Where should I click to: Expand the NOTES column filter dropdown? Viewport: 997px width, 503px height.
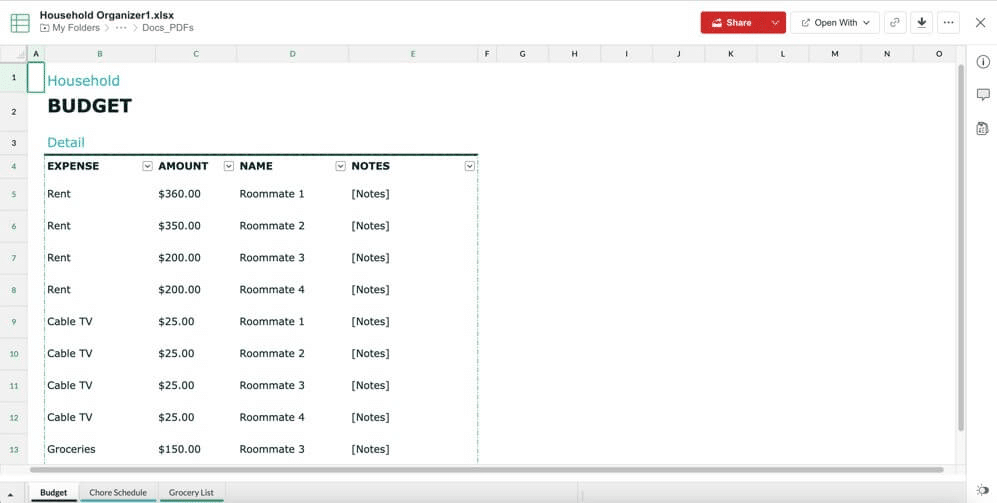[470, 166]
